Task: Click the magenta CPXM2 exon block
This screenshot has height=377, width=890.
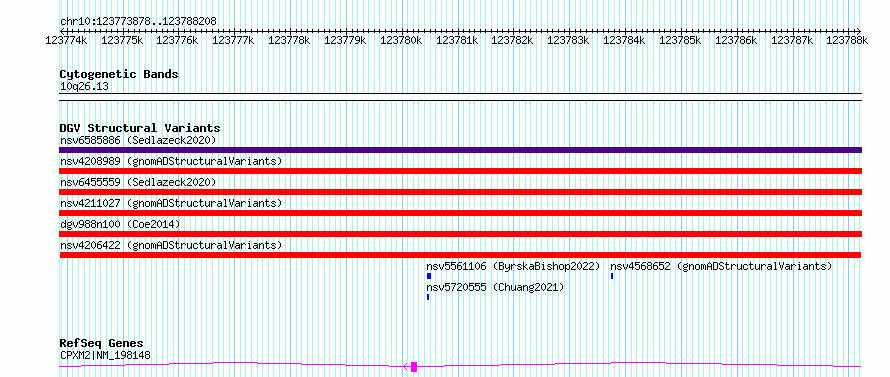Action: click(414, 367)
